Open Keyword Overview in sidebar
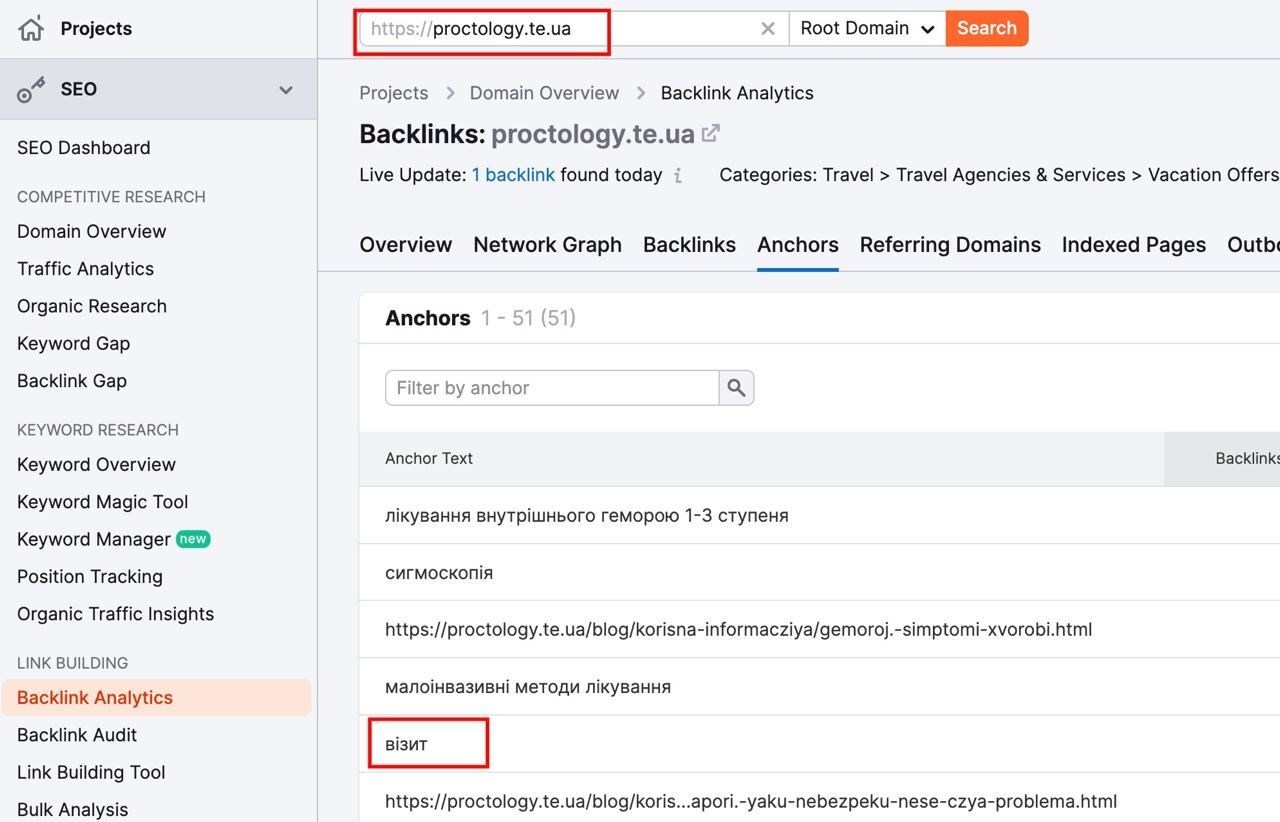The width and height of the screenshot is (1280, 822). tap(96, 465)
